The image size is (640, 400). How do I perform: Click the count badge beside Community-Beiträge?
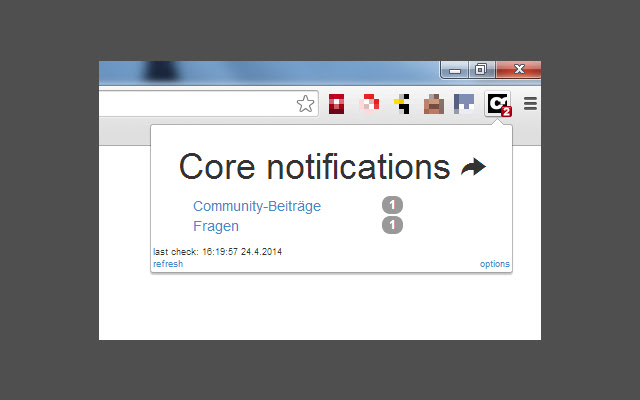392,205
